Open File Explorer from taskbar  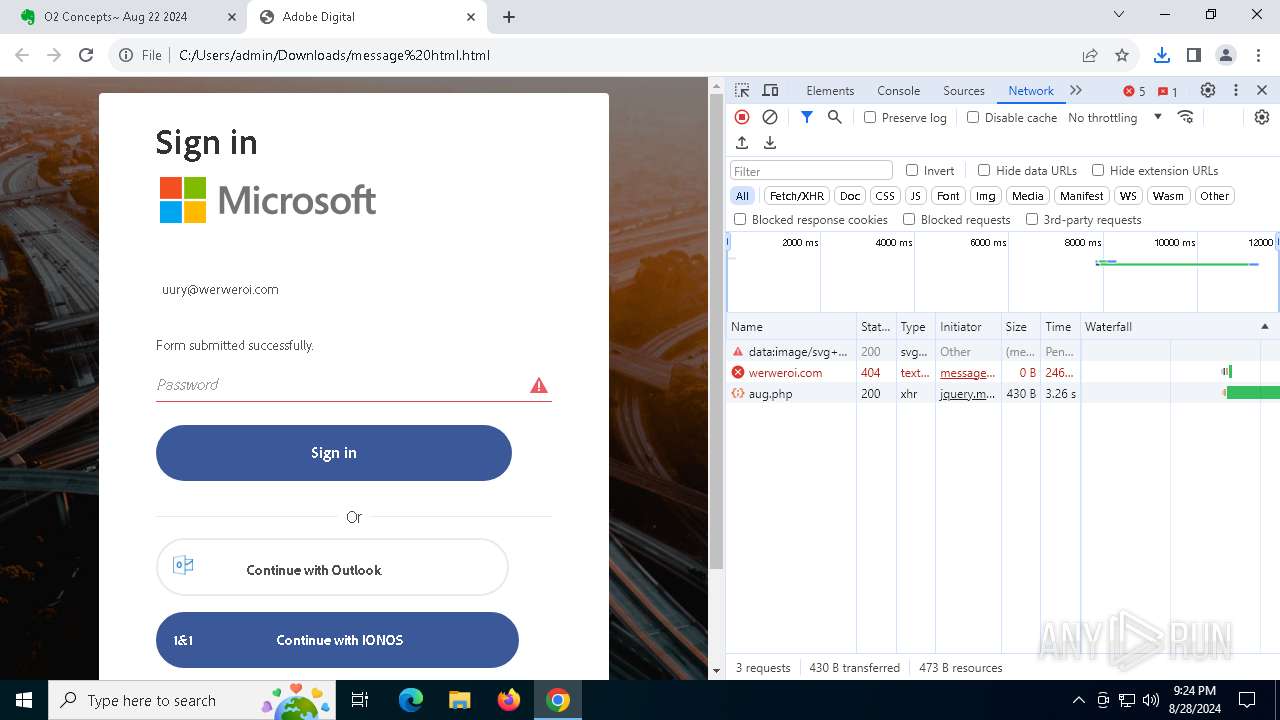click(x=459, y=700)
